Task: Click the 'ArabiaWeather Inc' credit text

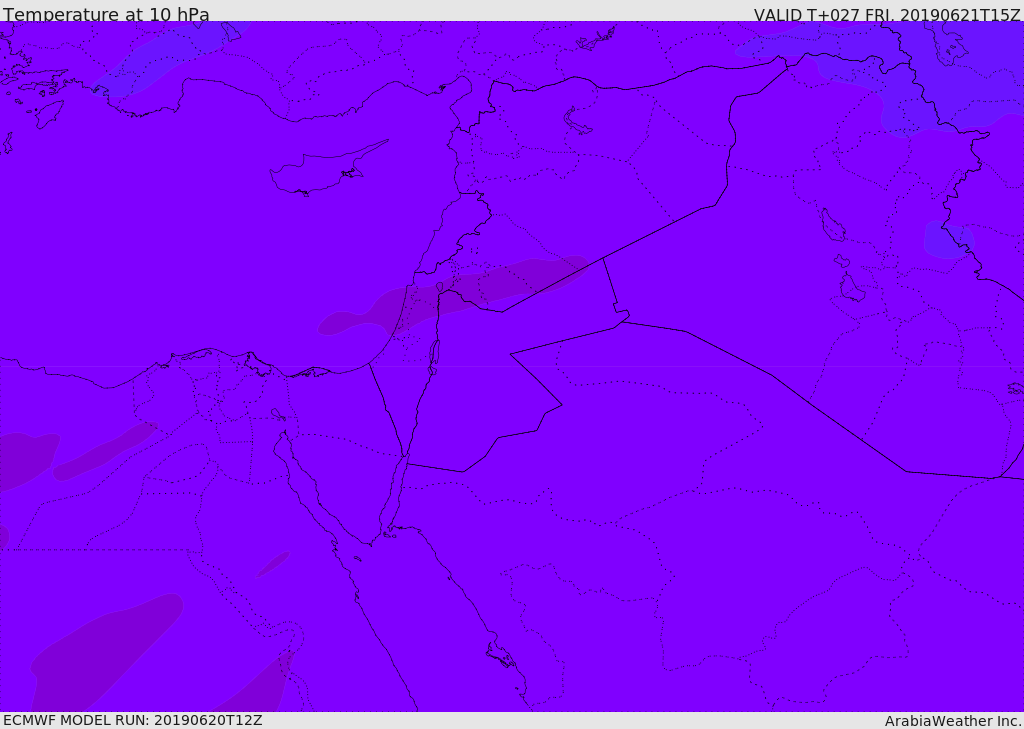Action: pos(953,721)
